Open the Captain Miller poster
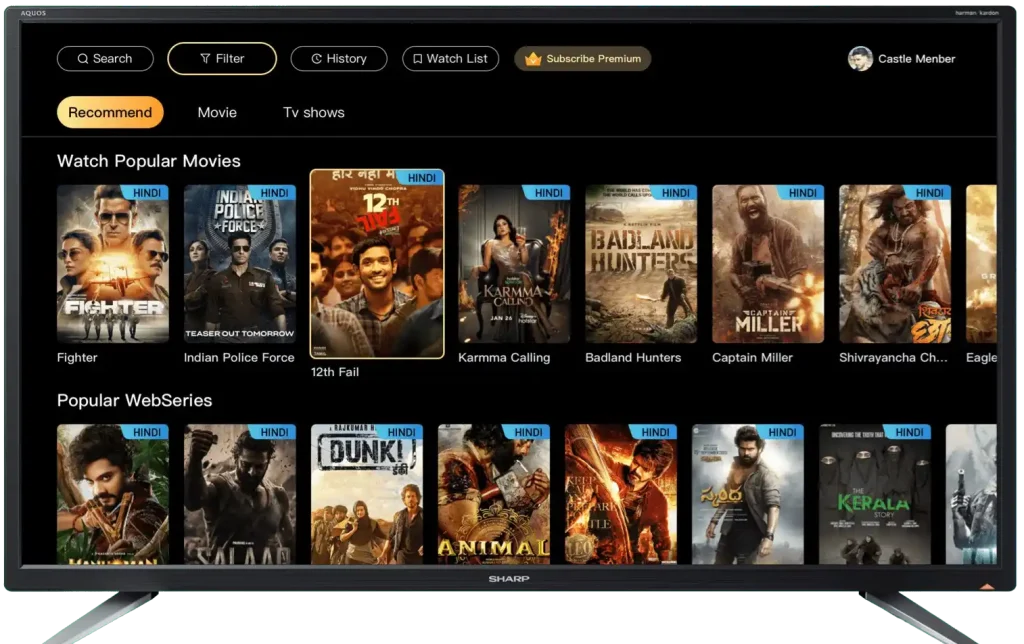 (x=768, y=264)
